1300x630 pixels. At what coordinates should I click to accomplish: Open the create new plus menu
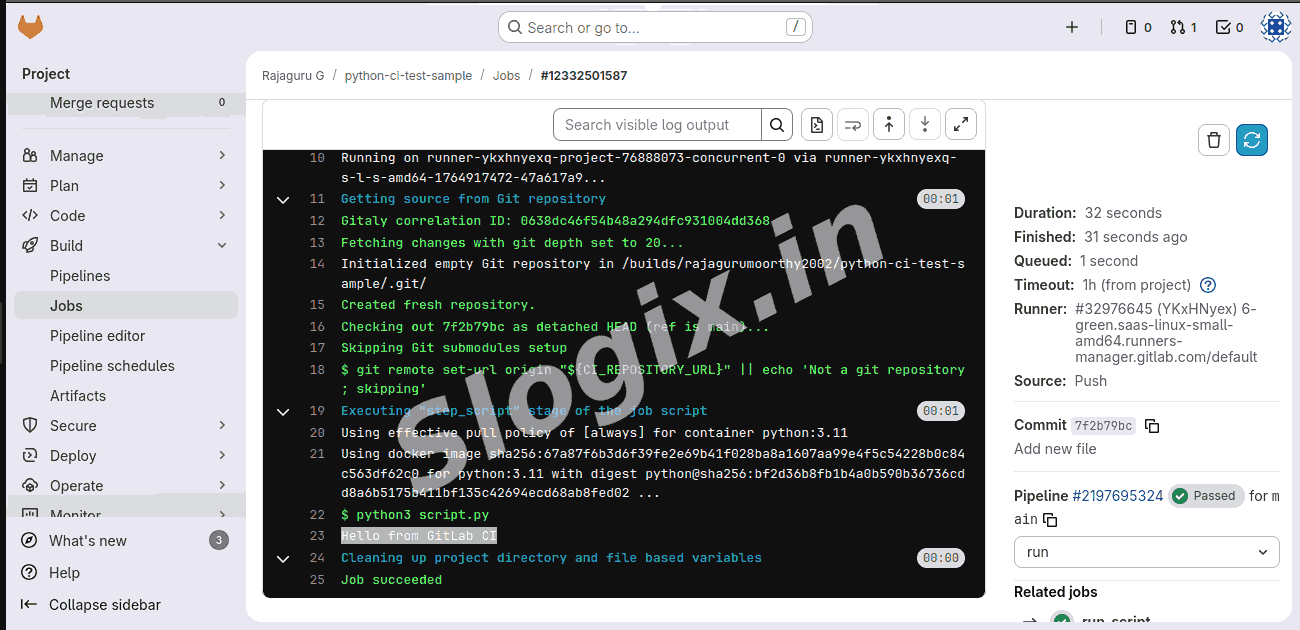click(x=1072, y=27)
